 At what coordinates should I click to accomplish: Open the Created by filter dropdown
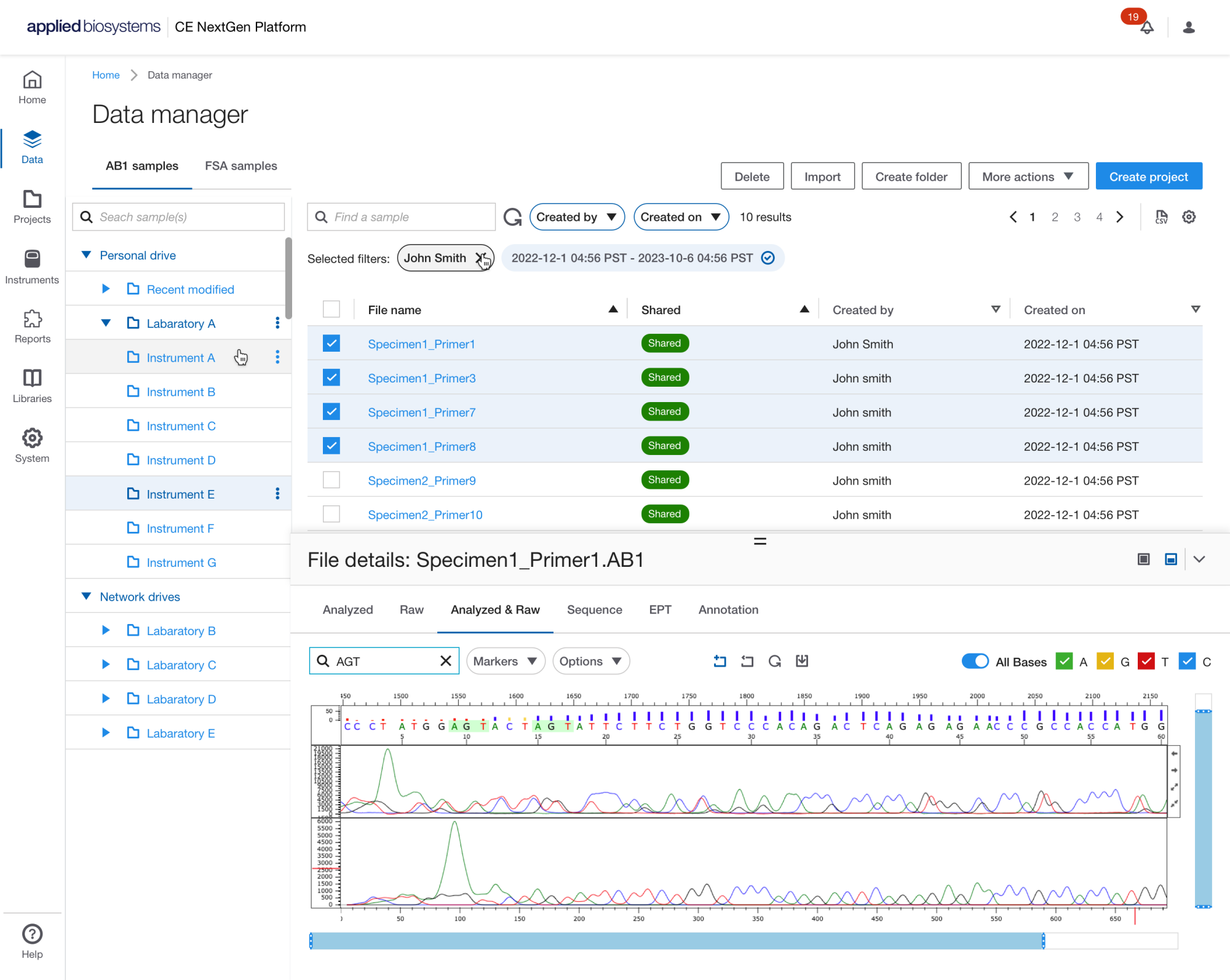point(576,217)
